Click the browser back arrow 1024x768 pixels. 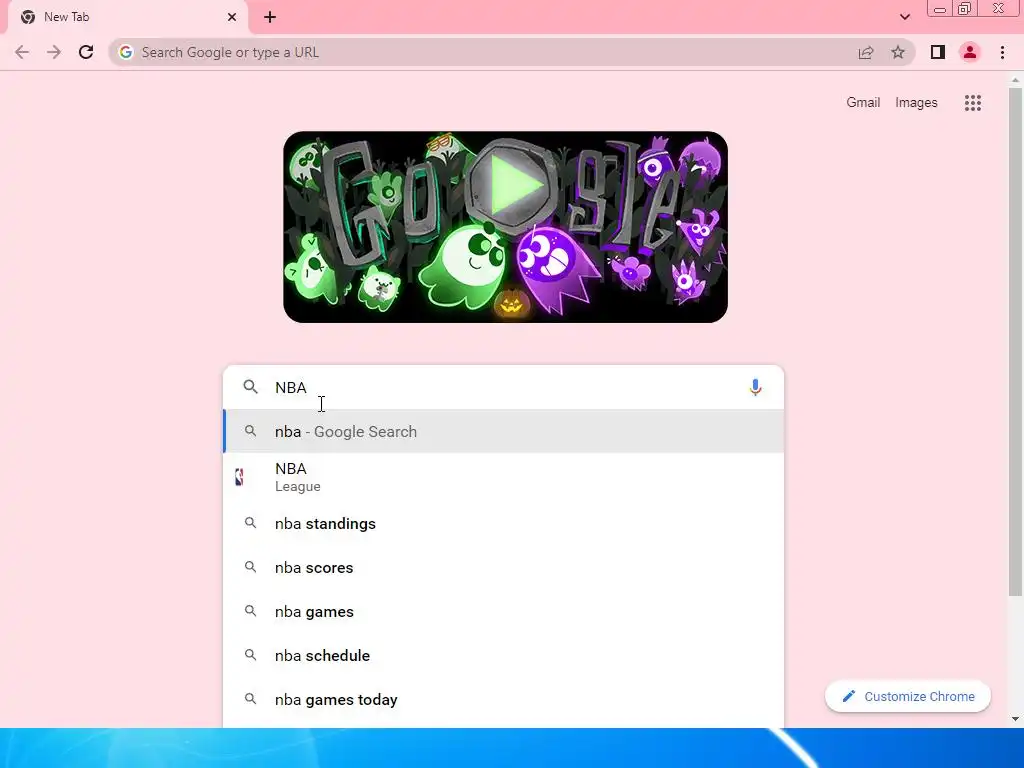tap(22, 52)
